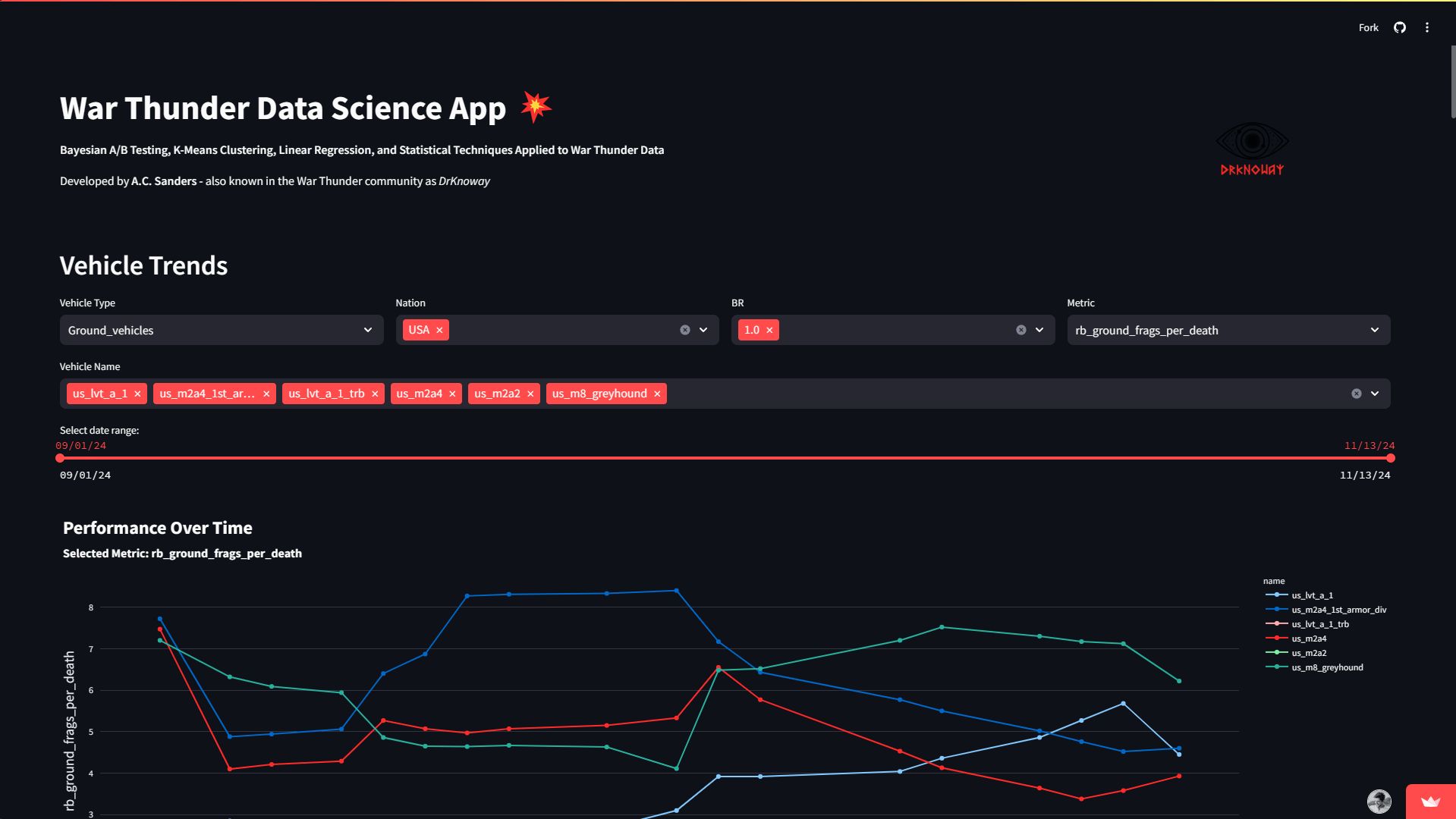Toggle us_m2a2 series in chart legend

[x=1309, y=653]
